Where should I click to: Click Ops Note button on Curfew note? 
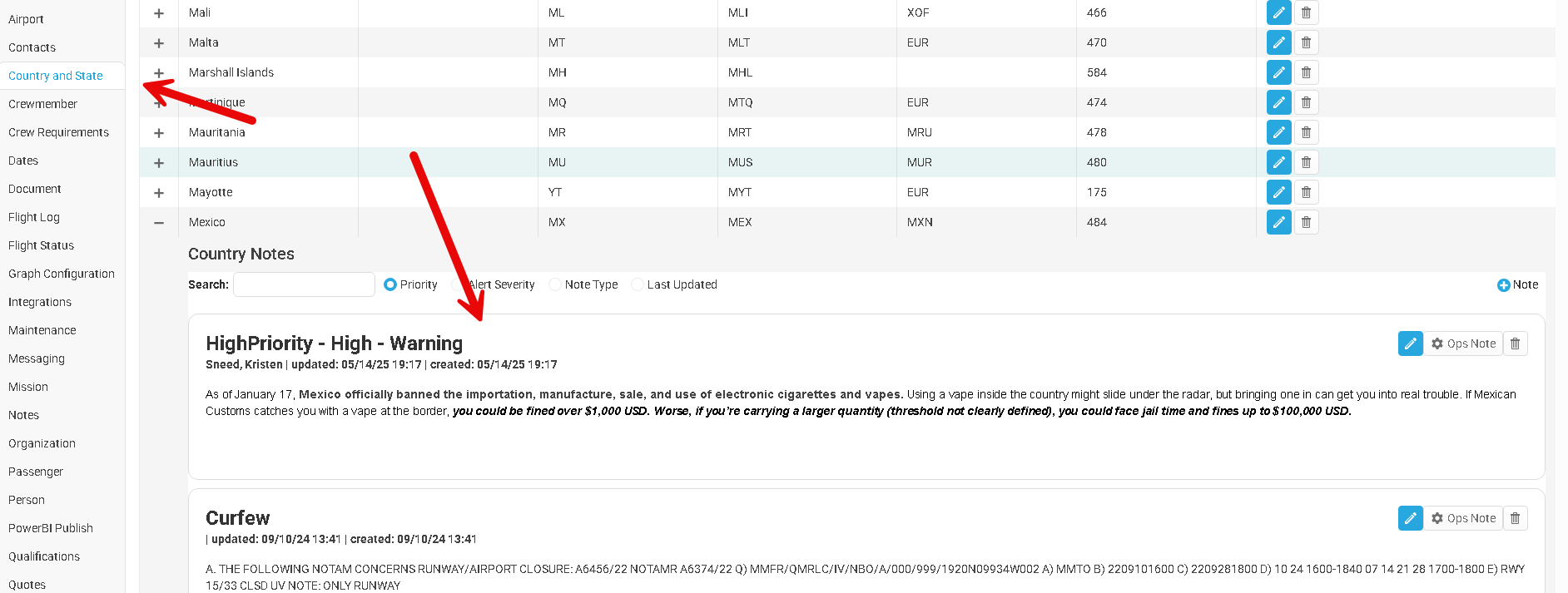coord(1463,518)
